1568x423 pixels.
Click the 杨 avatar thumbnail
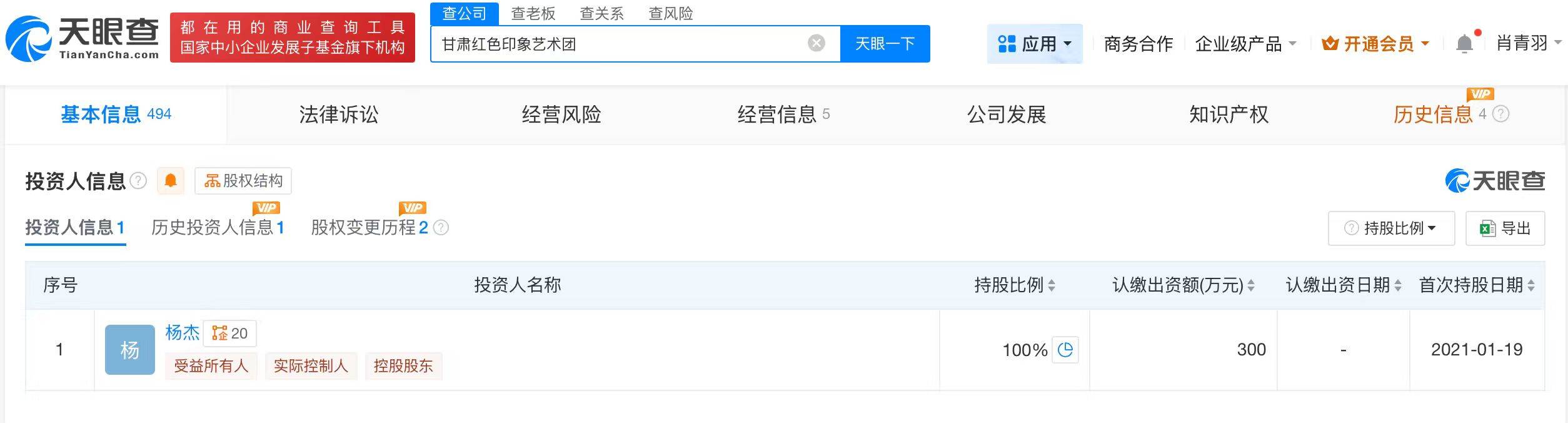point(129,350)
